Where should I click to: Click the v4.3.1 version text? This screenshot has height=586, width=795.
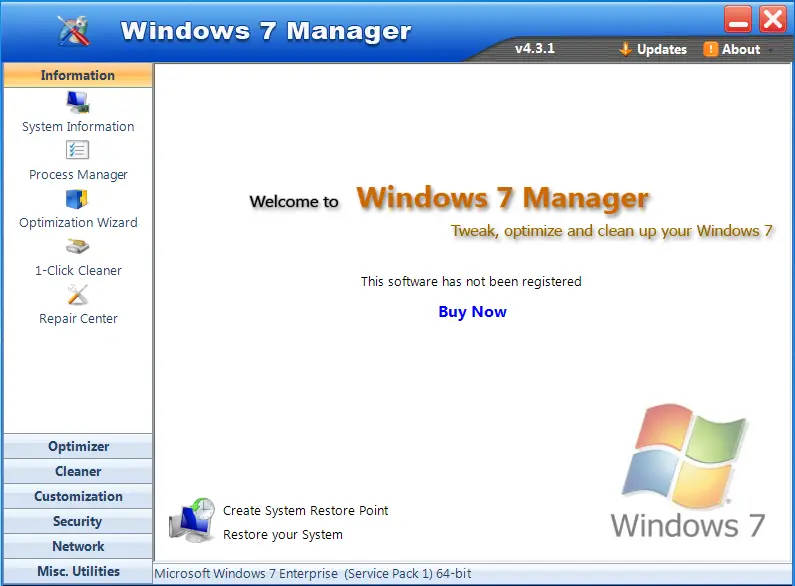point(535,49)
